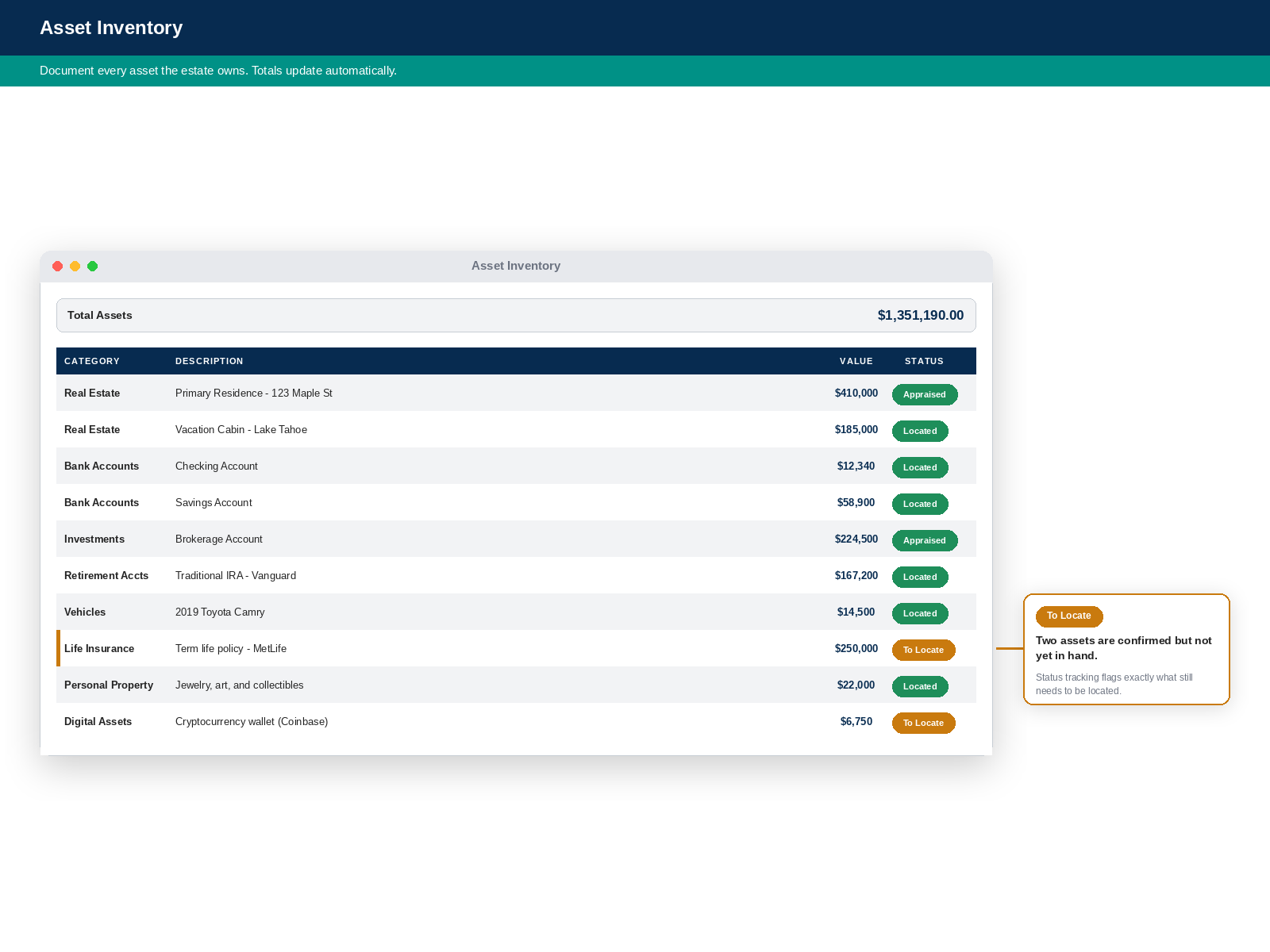Click the Total Assets label
The image size is (1270, 952).
click(x=100, y=316)
